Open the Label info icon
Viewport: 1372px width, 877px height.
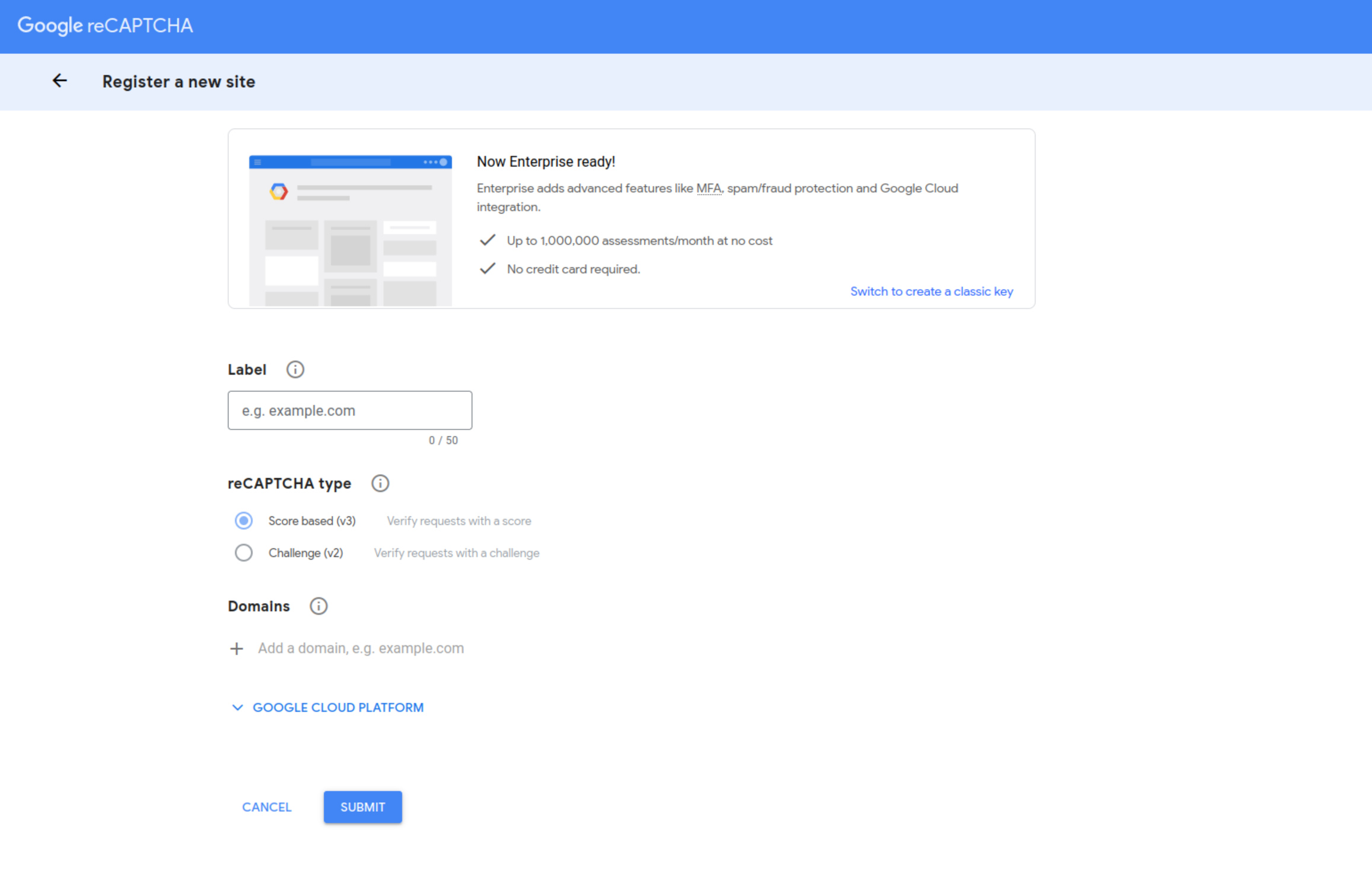point(295,369)
